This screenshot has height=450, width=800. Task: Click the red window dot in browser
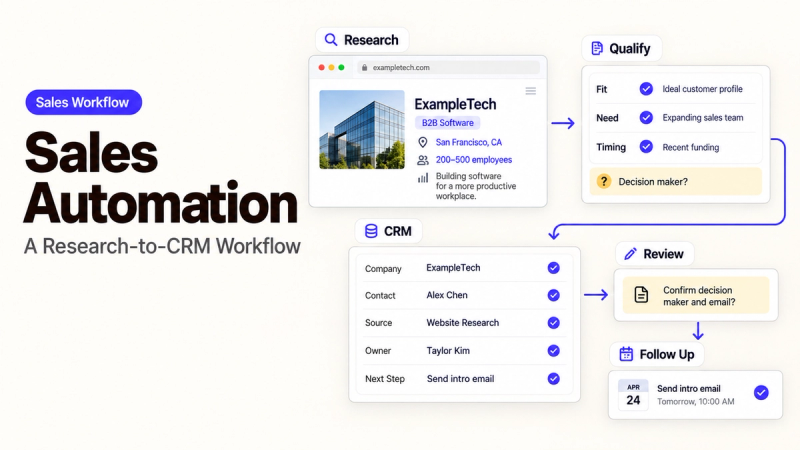(x=321, y=67)
